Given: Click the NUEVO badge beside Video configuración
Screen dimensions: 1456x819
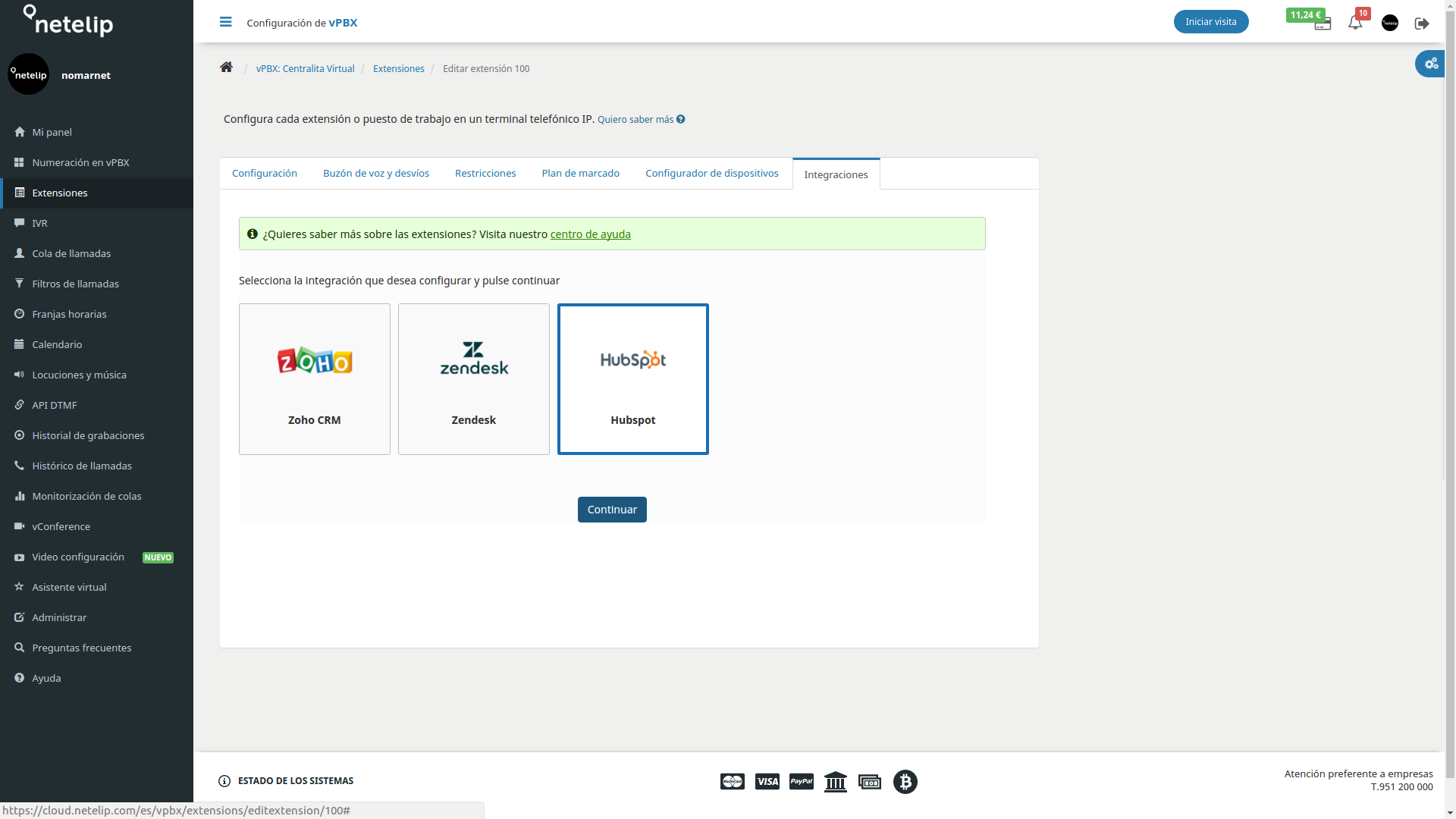Looking at the screenshot, I should [158, 557].
